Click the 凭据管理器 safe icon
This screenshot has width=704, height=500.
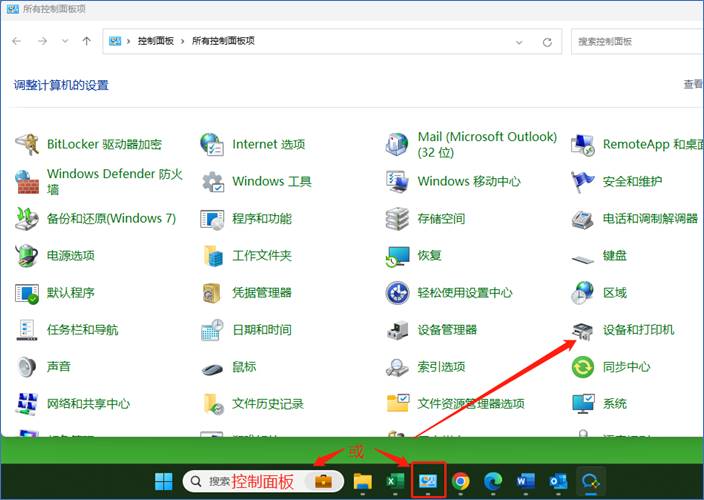click(212, 293)
